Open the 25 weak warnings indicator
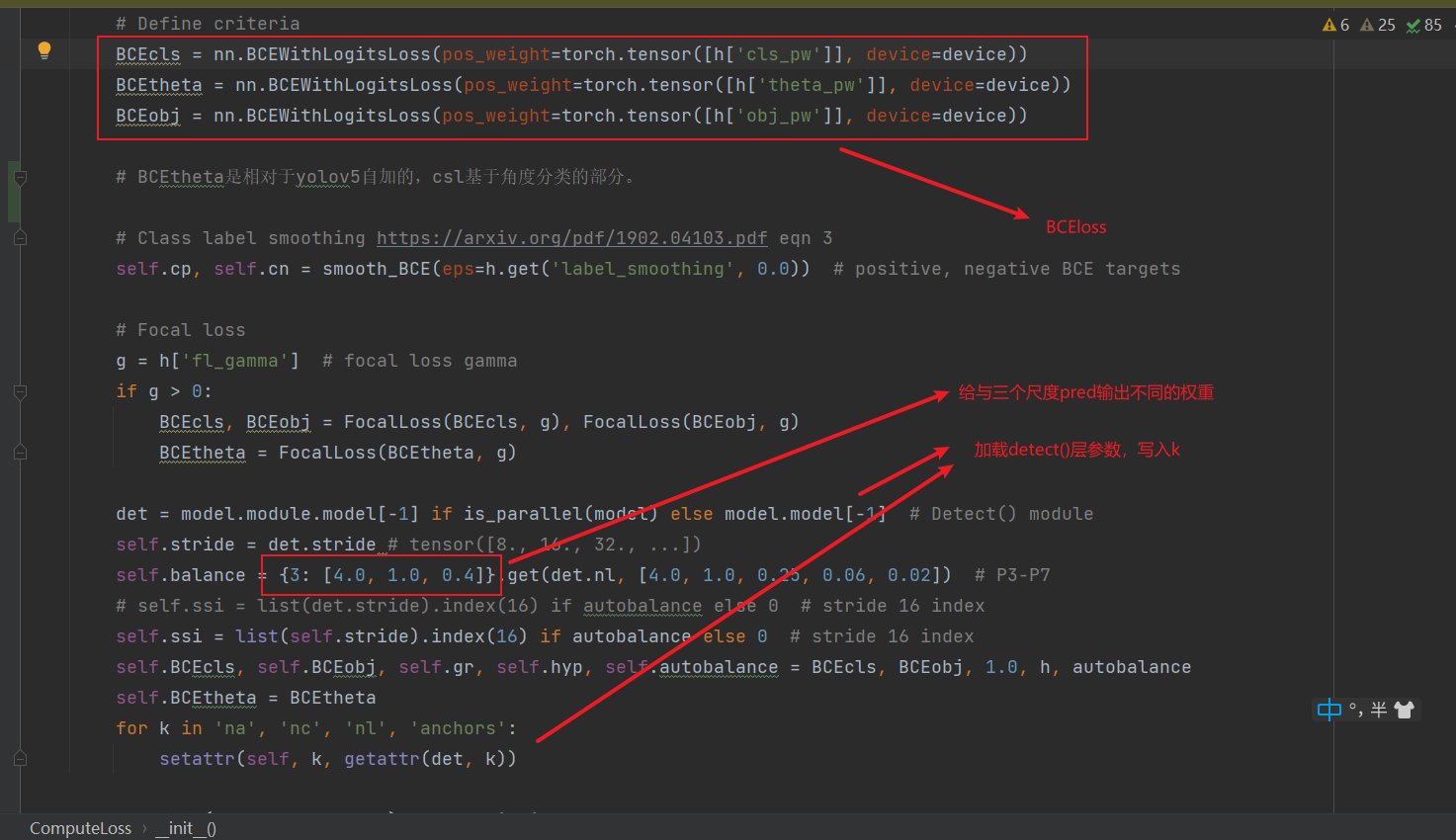The height and width of the screenshot is (840, 1456). [x=1378, y=25]
